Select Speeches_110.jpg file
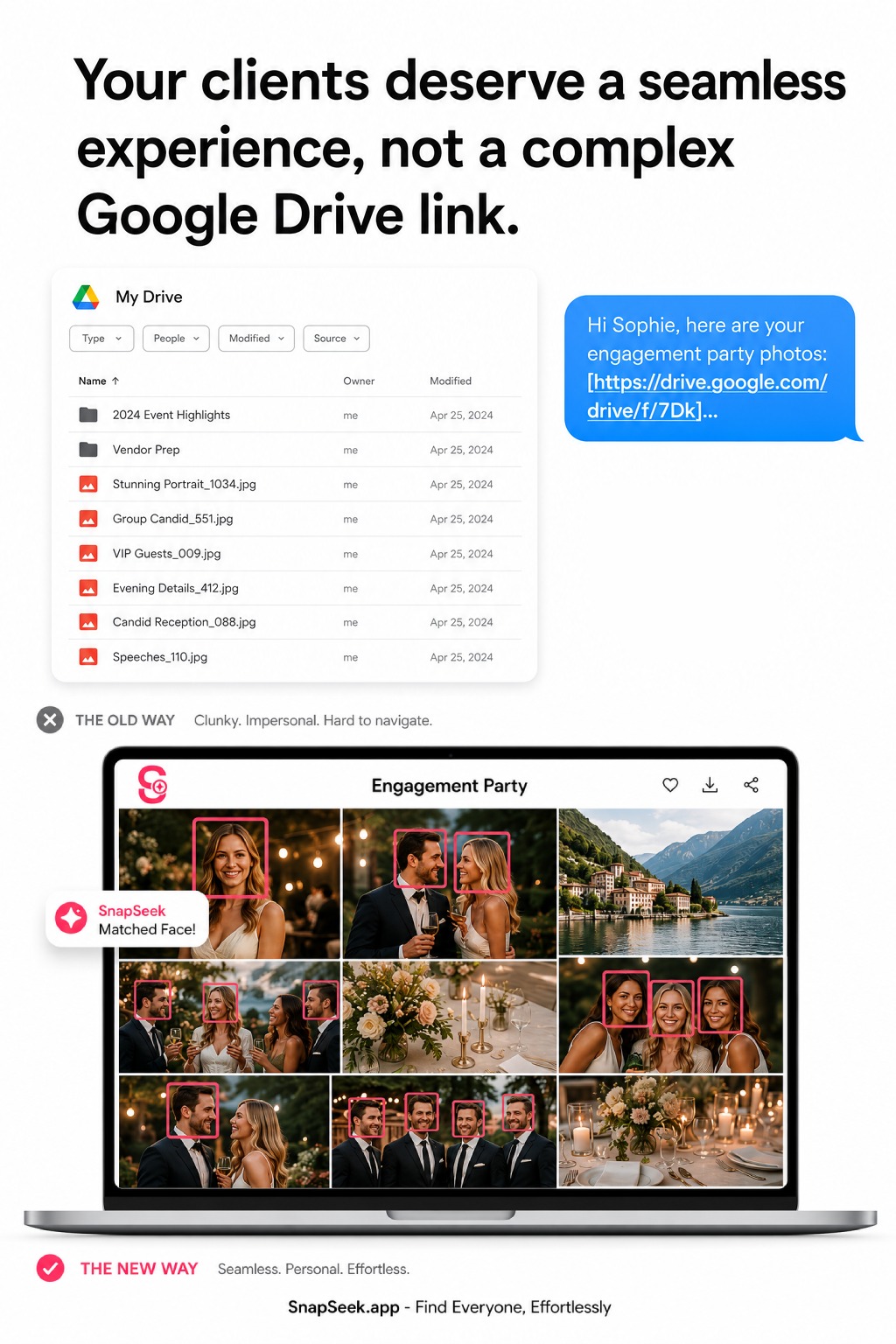The width and height of the screenshot is (896, 1344). (295, 657)
